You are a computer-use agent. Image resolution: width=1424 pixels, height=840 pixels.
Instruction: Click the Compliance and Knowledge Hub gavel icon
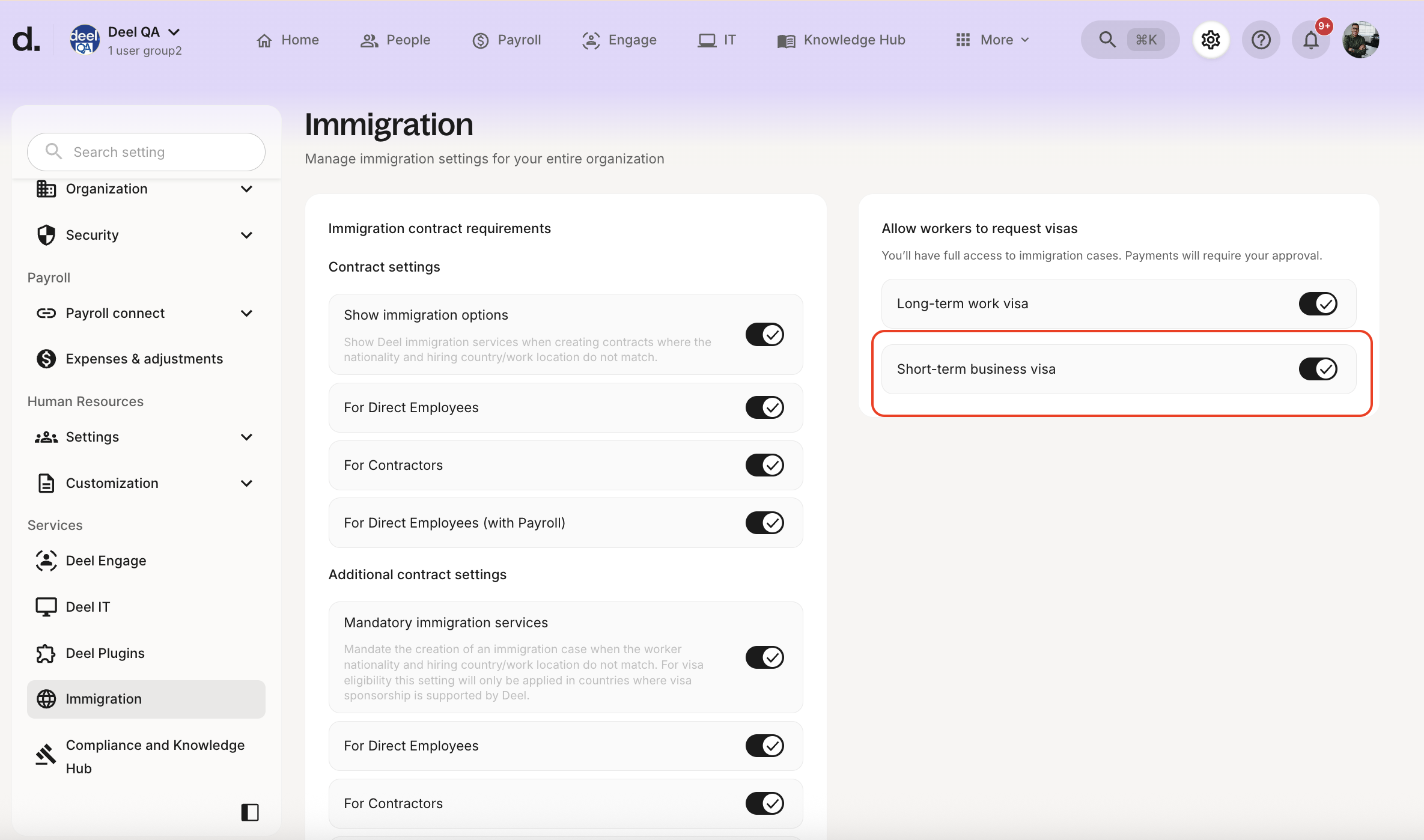[46, 755]
